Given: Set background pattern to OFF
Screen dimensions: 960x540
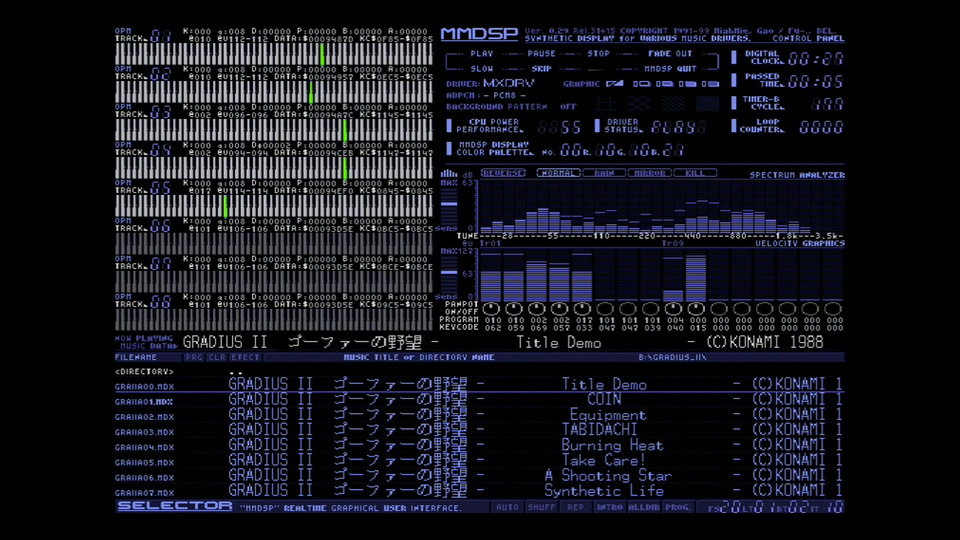Looking at the screenshot, I should pyautogui.click(x=568, y=107).
